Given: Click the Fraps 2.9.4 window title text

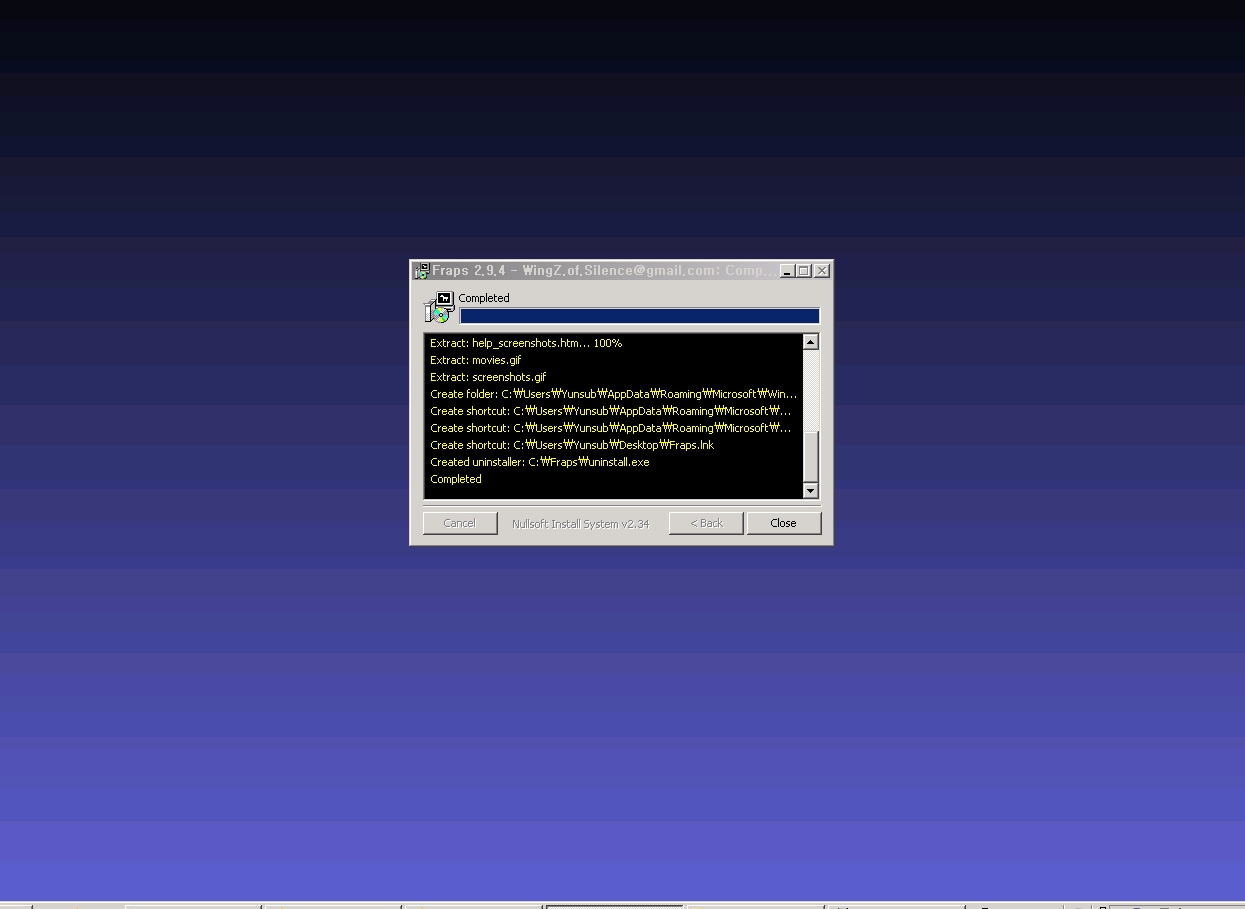Looking at the screenshot, I should [604, 271].
